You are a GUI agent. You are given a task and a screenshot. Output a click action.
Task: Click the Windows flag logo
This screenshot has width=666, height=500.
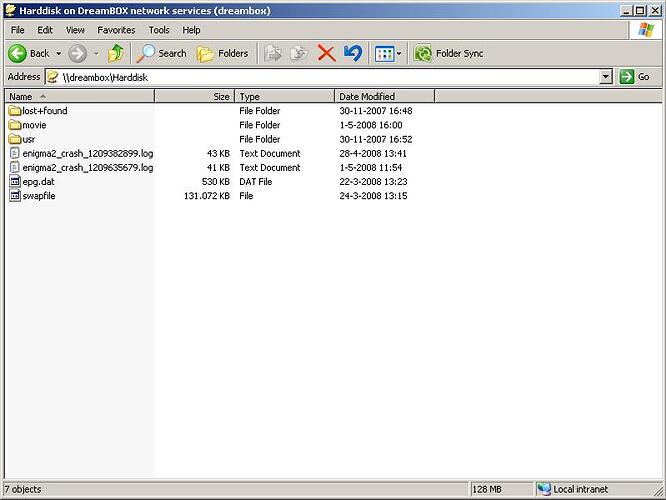[646, 30]
